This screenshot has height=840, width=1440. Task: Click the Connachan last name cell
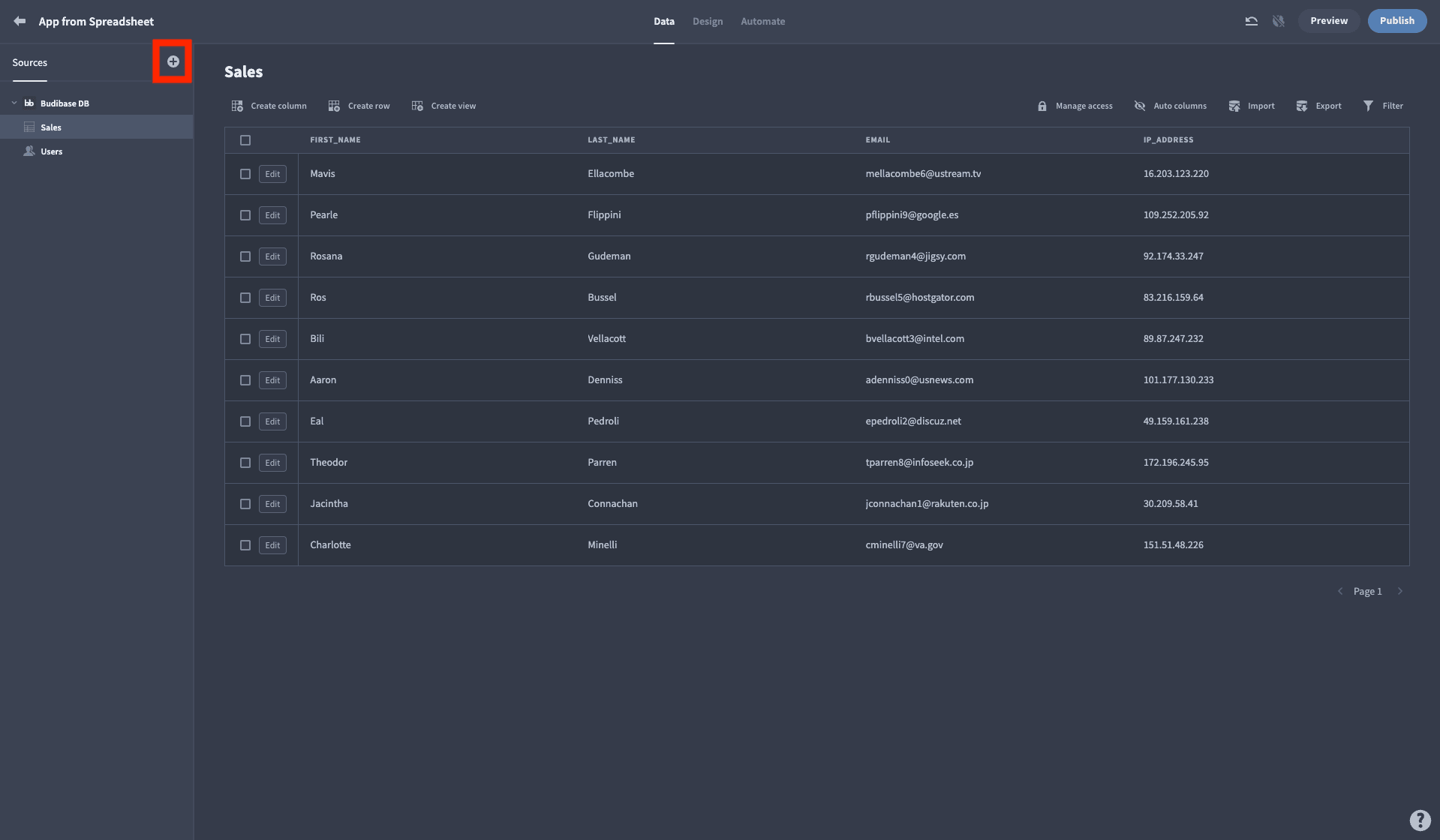(x=612, y=503)
